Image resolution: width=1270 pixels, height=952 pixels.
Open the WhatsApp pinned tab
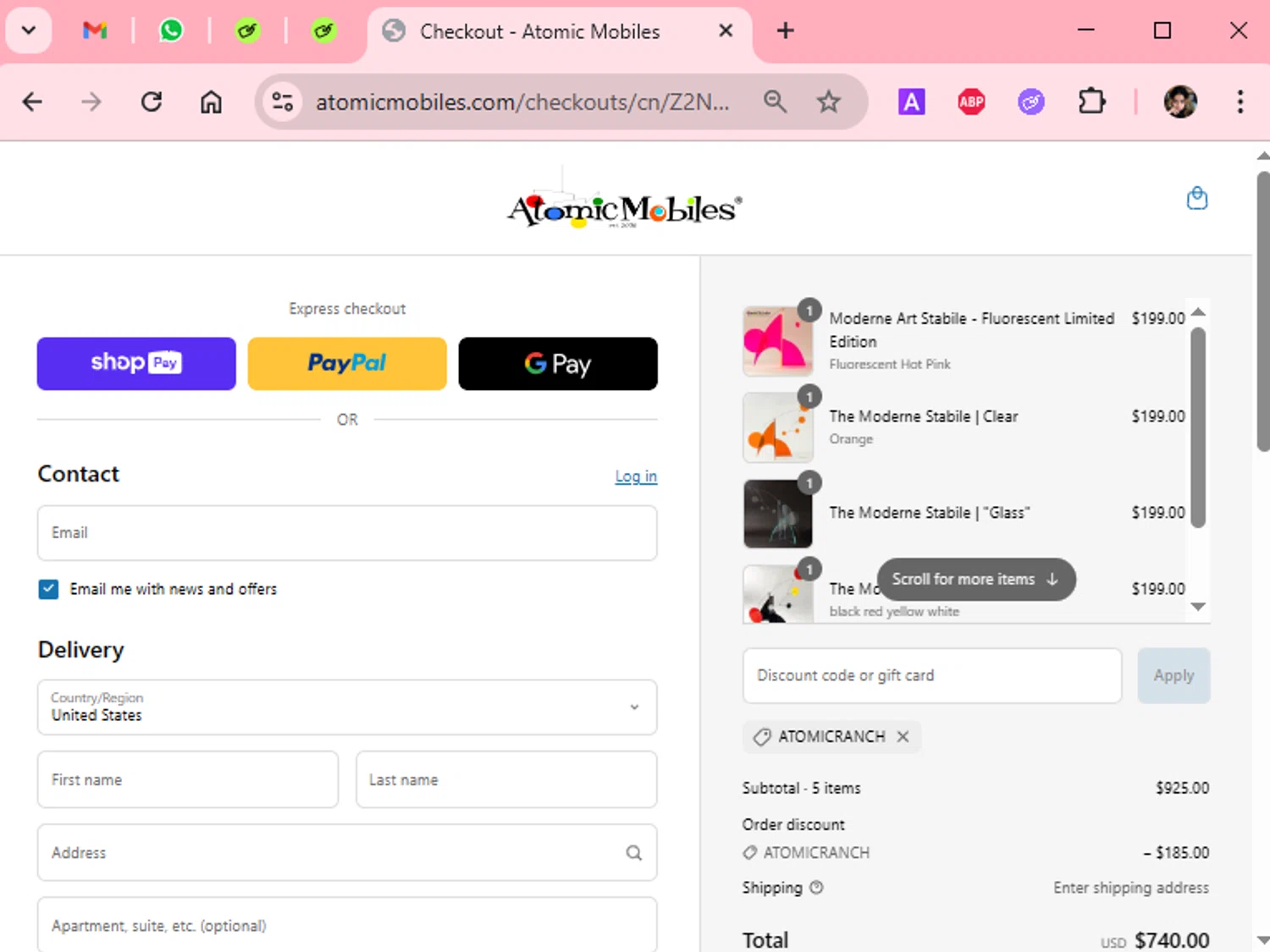point(171,31)
